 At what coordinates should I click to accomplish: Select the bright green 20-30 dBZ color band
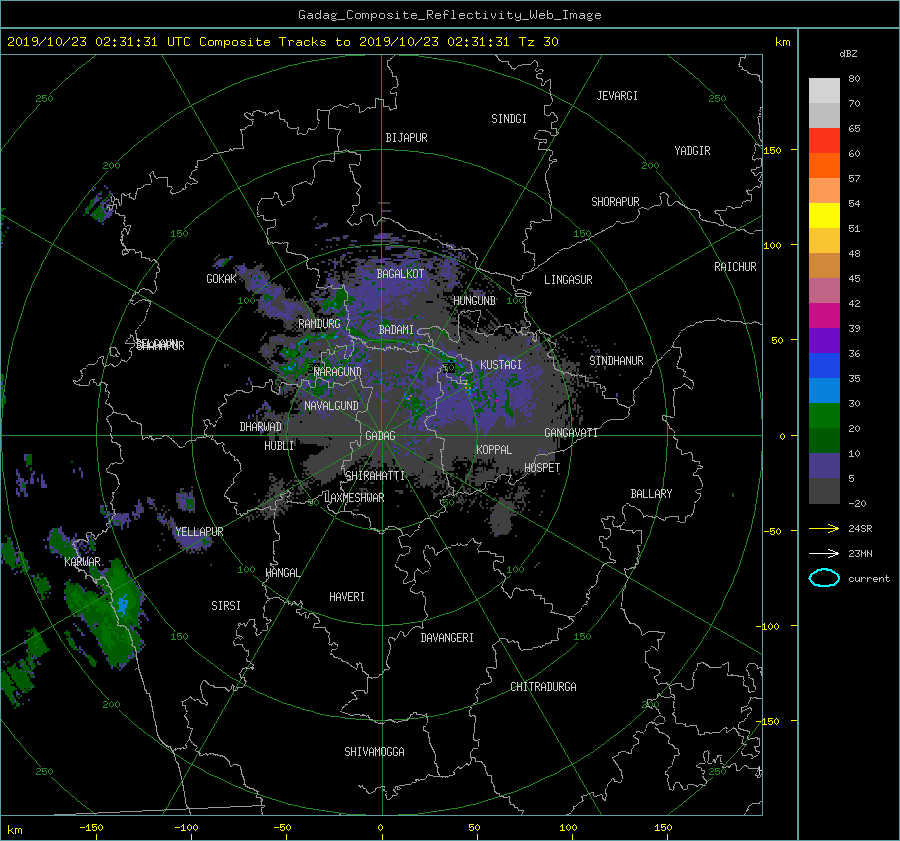coord(824,415)
